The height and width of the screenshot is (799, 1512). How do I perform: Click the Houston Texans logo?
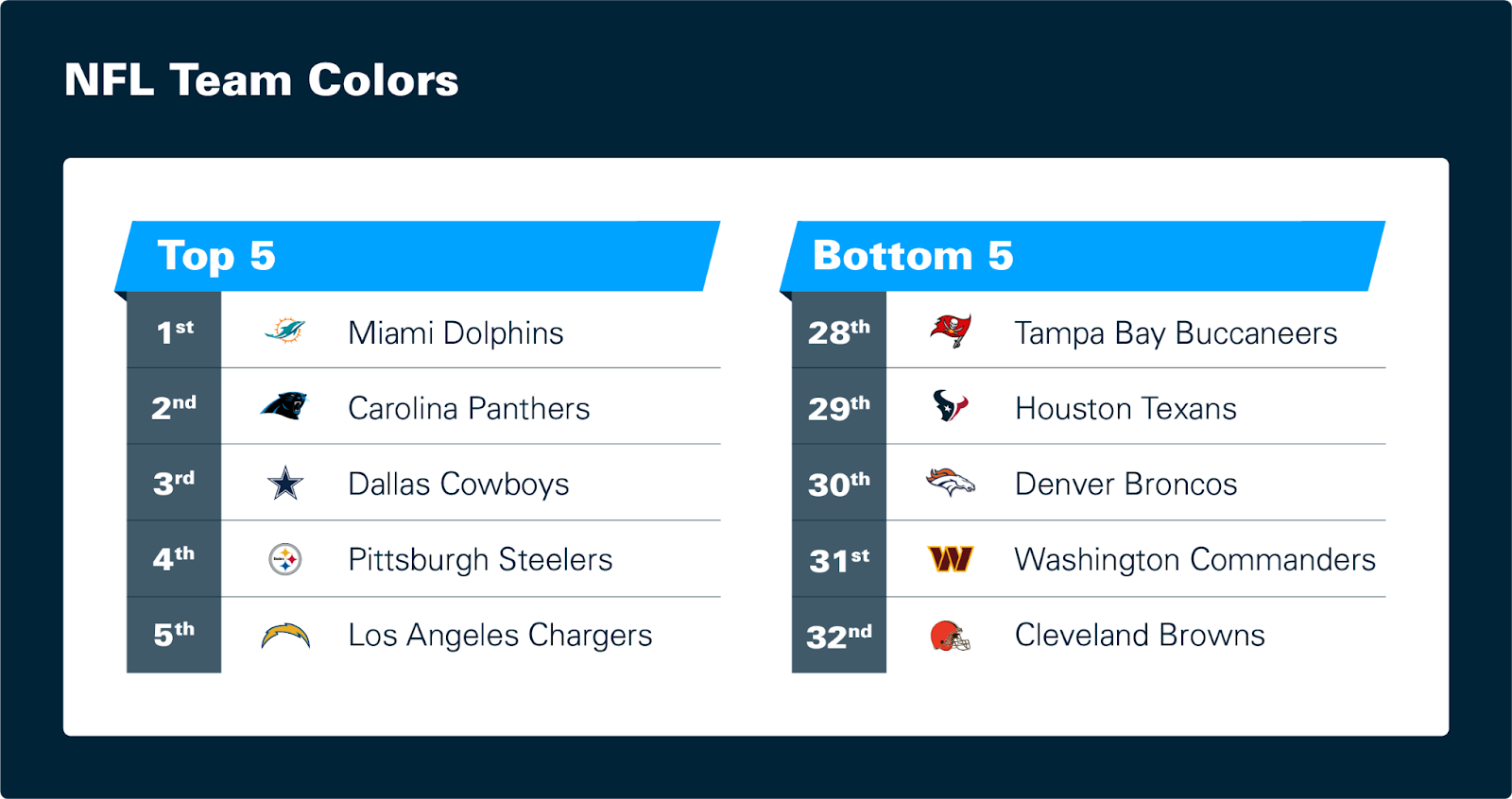point(951,406)
